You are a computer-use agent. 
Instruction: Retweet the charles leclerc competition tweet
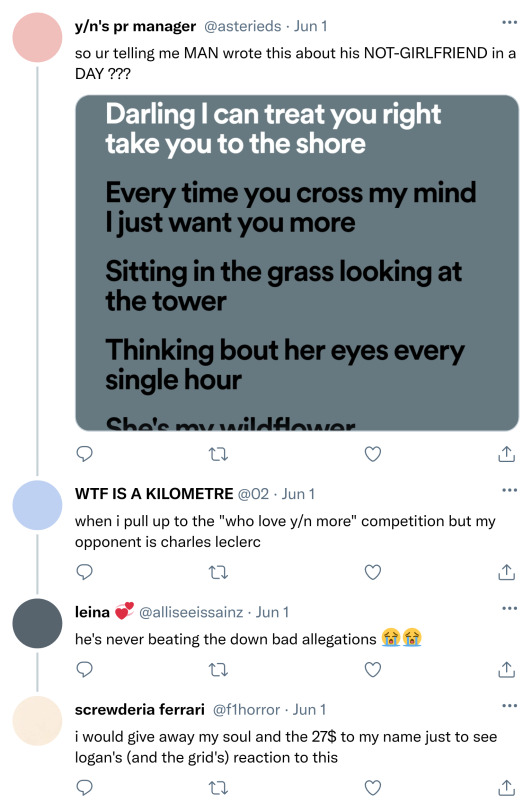(x=218, y=573)
